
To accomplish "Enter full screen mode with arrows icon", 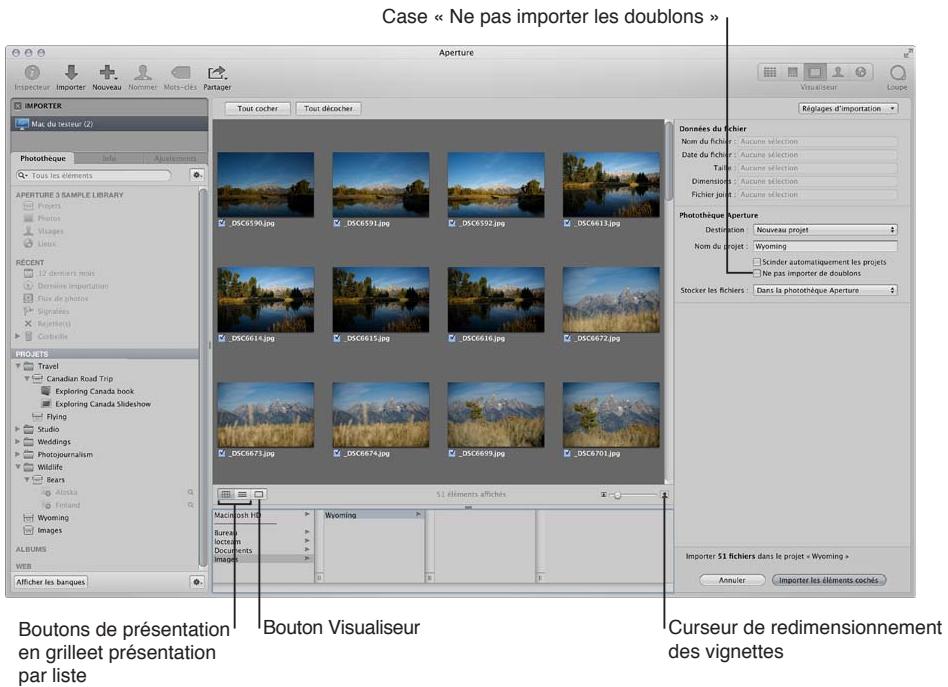I will [907, 53].
